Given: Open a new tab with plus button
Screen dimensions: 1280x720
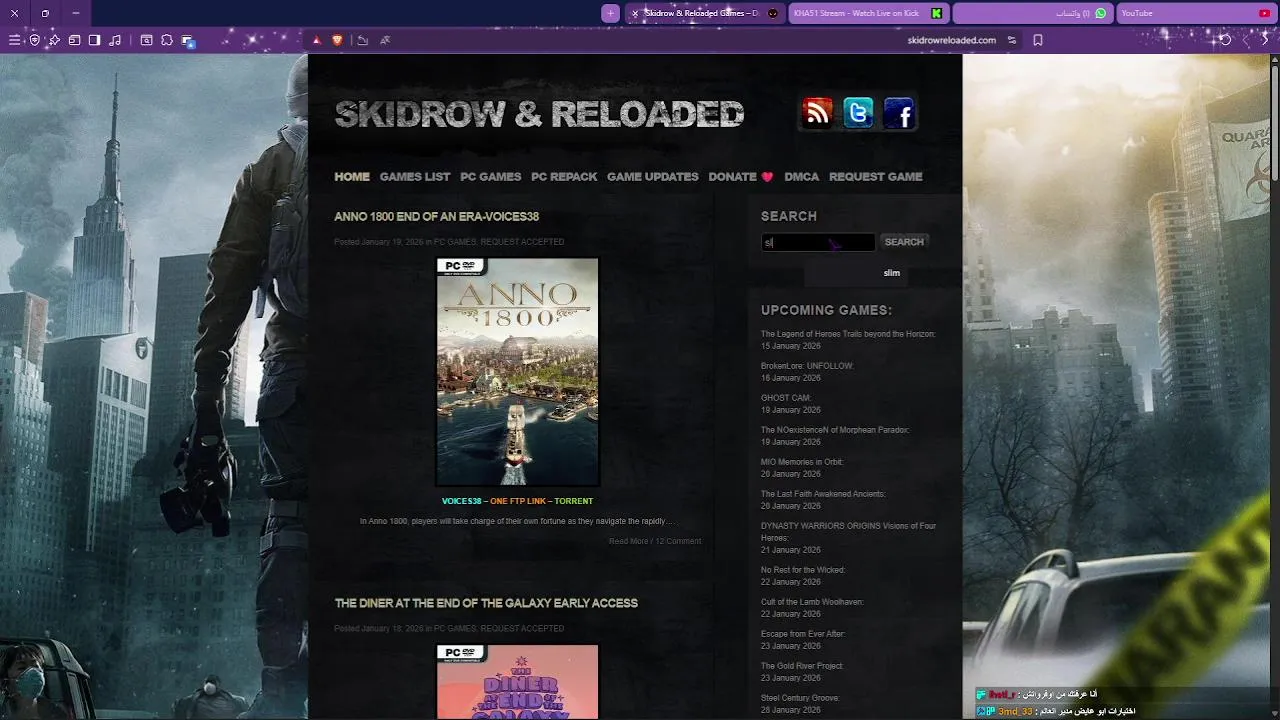Looking at the screenshot, I should coord(610,13).
